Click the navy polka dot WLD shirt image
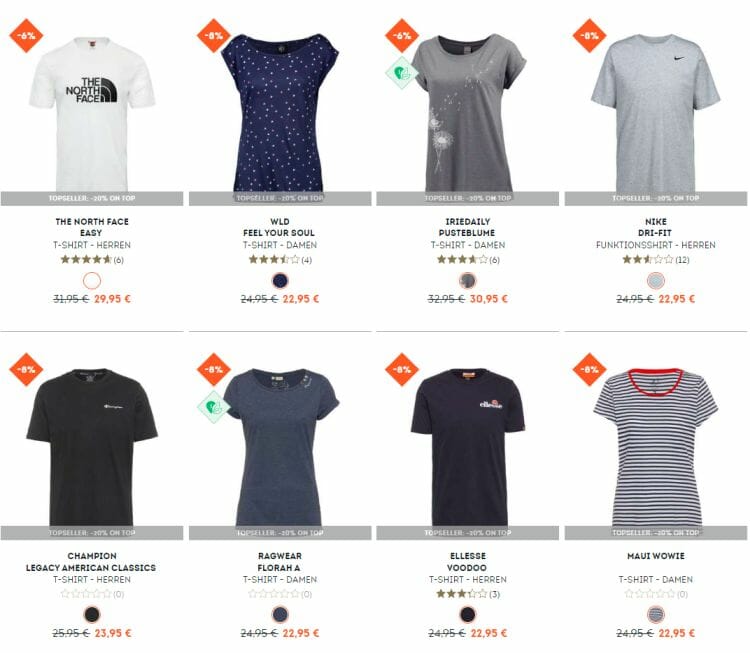The image size is (750, 653). pyautogui.click(x=280, y=112)
